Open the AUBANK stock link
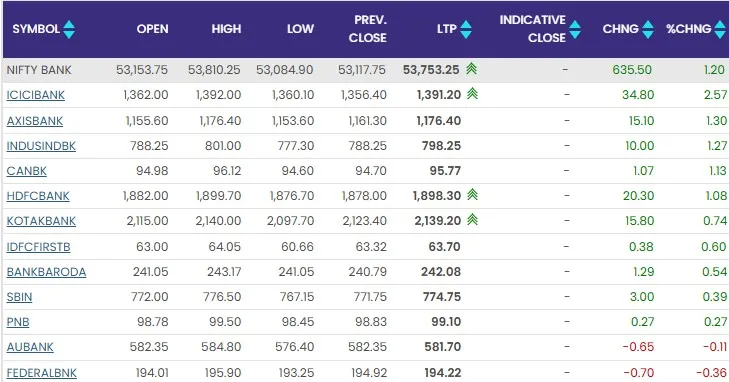The image size is (729, 382). (x=30, y=347)
